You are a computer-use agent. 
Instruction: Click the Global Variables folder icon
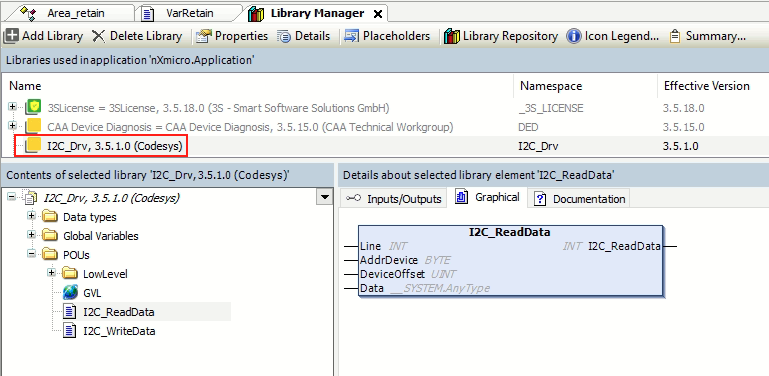pos(50,236)
